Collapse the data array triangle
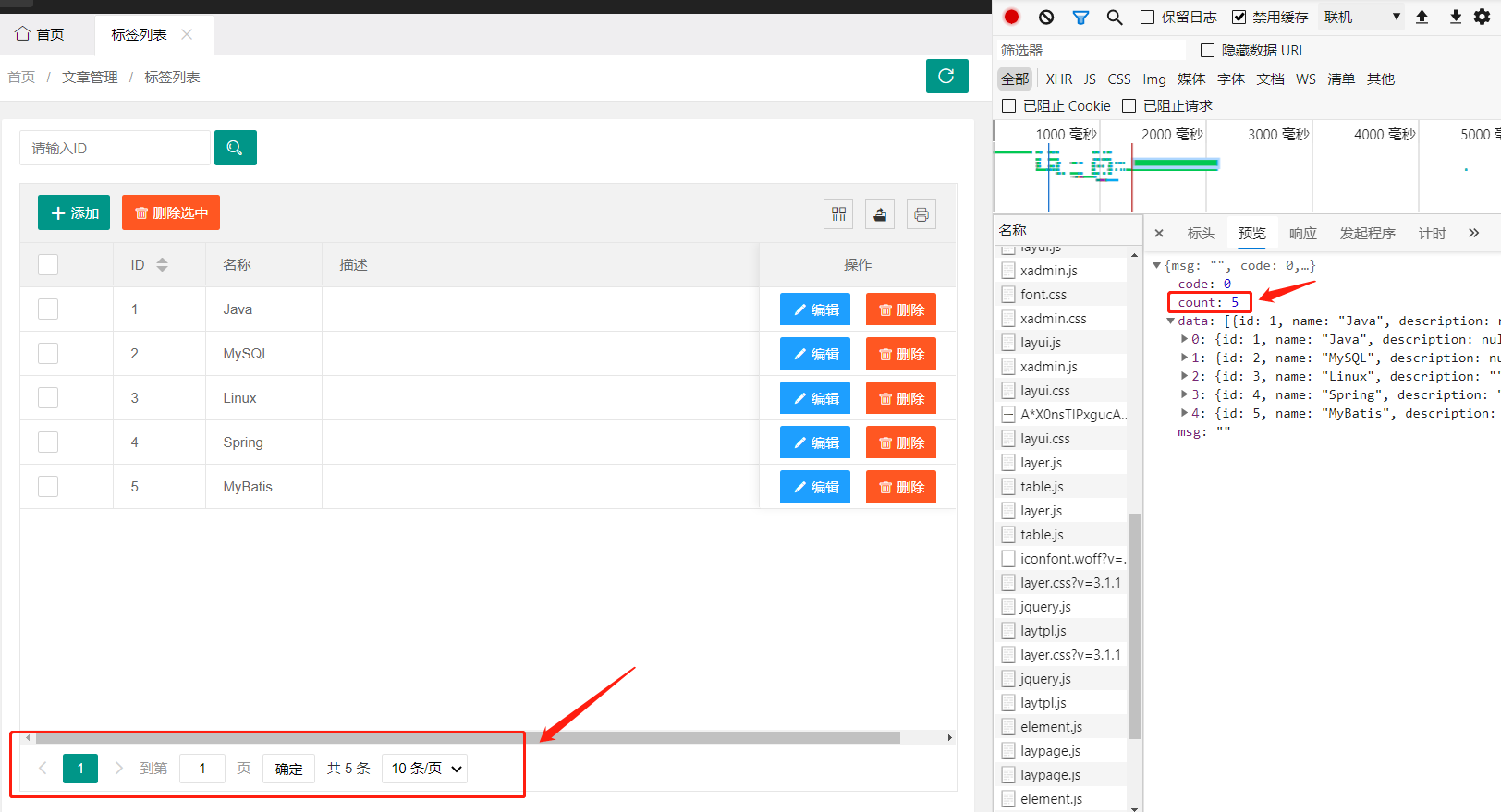1501x812 pixels. point(1170,321)
